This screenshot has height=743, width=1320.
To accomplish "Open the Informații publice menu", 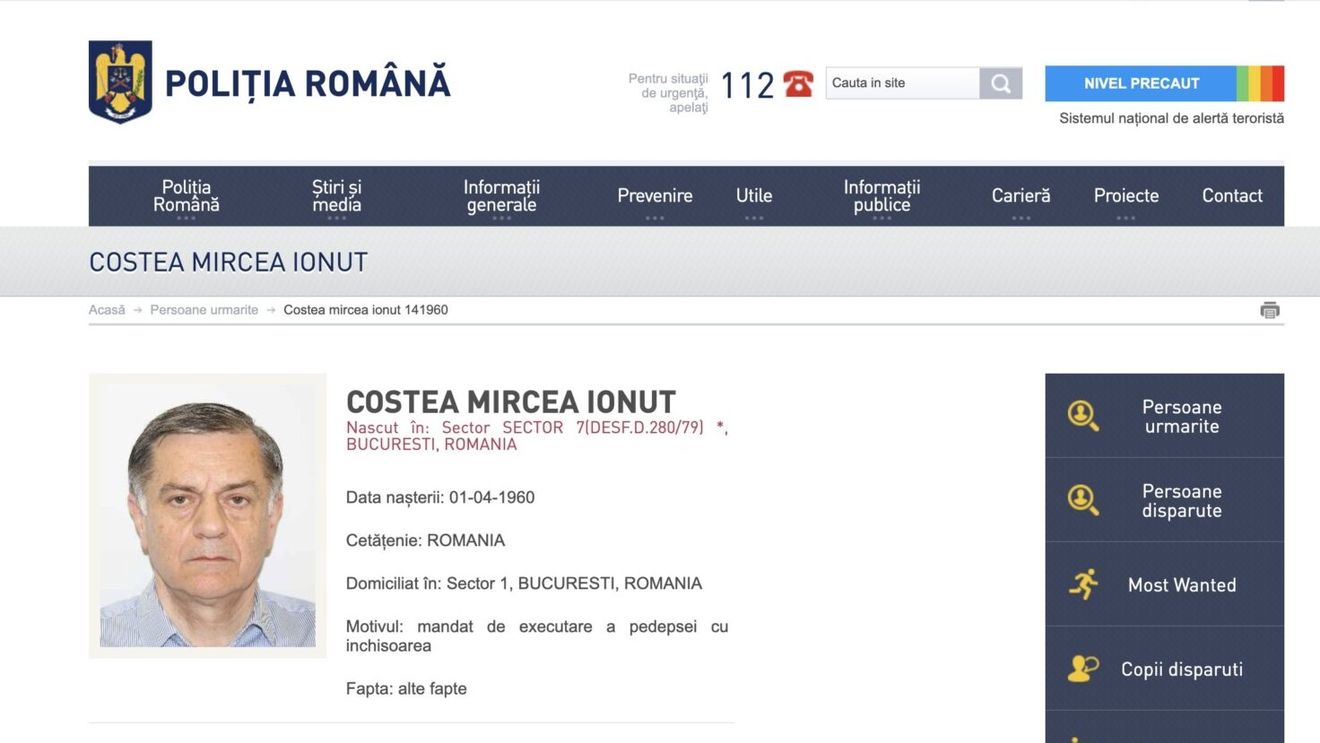I will [x=882, y=196].
